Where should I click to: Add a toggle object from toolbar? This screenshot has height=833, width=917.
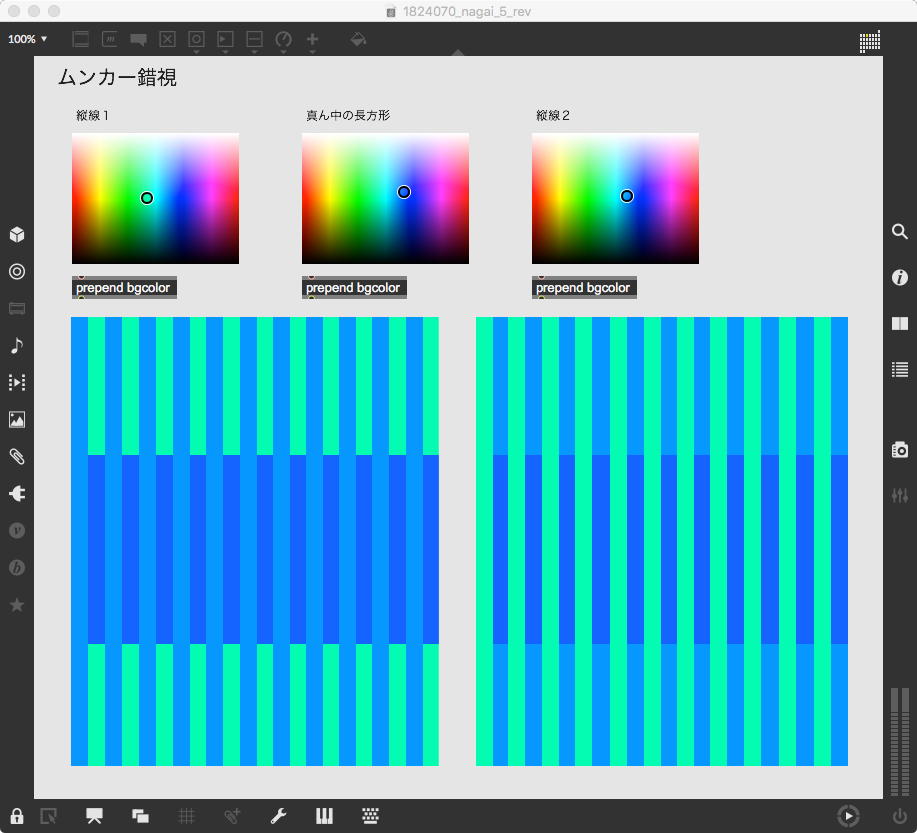pyautogui.click(x=167, y=39)
